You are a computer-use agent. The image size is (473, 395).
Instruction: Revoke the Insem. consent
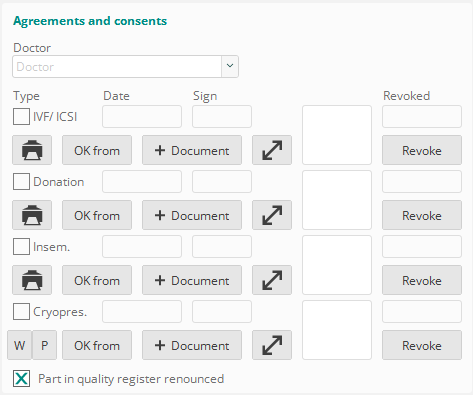(422, 280)
